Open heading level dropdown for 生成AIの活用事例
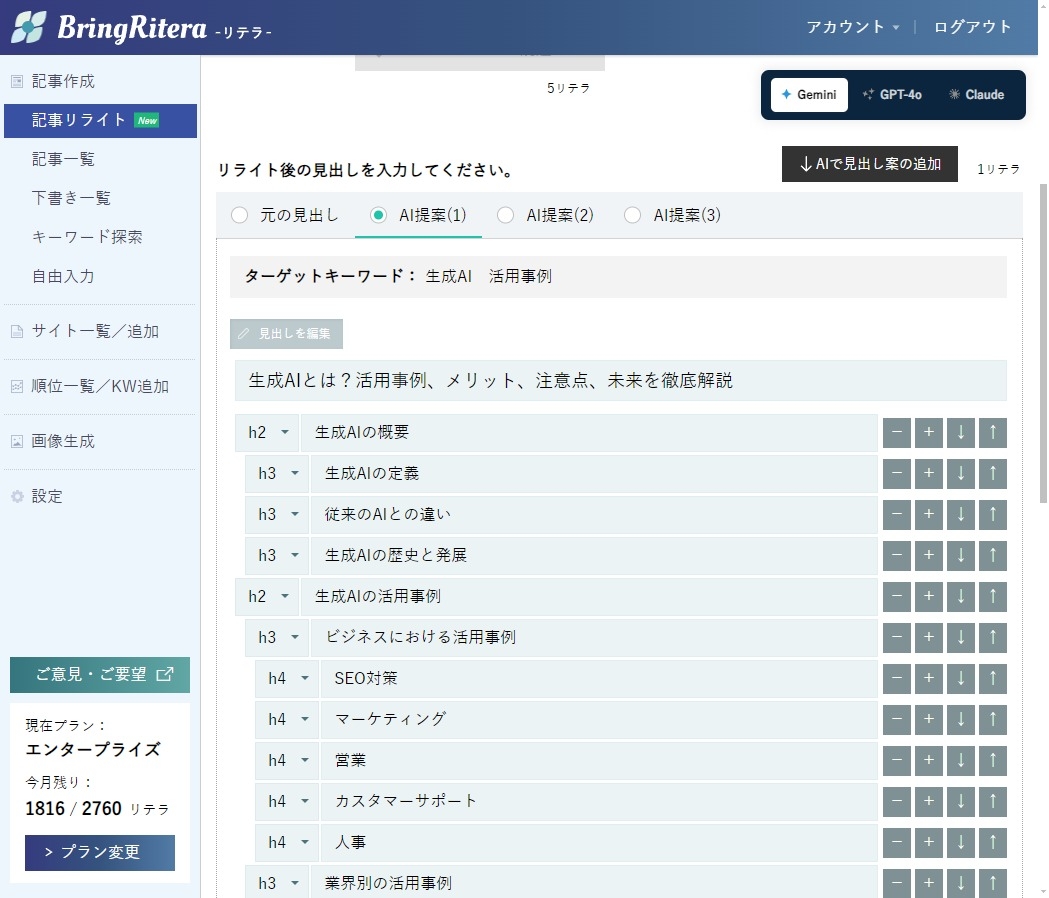Image resolution: width=1049 pixels, height=898 pixels. click(267, 597)
